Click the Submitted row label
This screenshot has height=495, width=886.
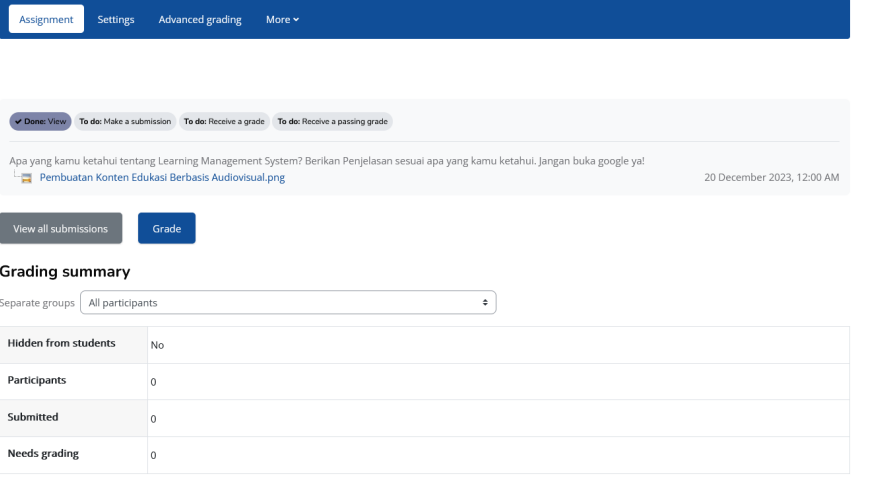(x=33, y=417)
